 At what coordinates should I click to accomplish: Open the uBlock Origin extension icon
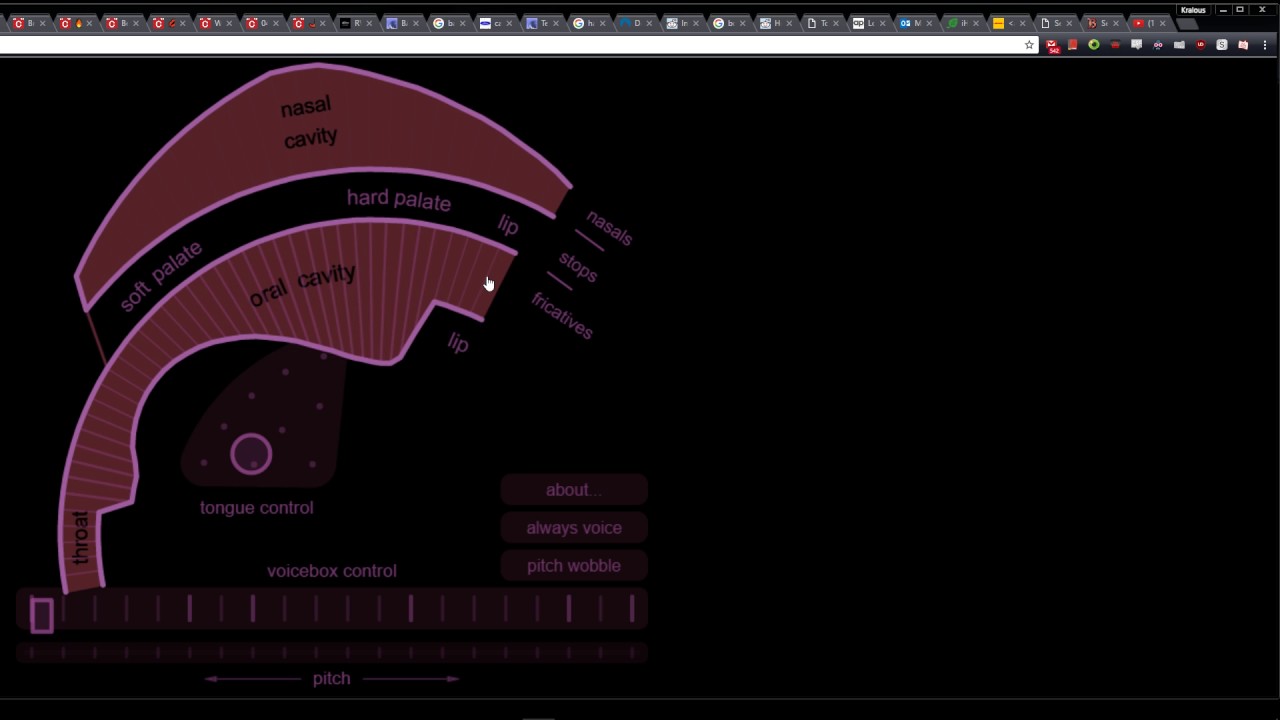tap(1200, 45)
